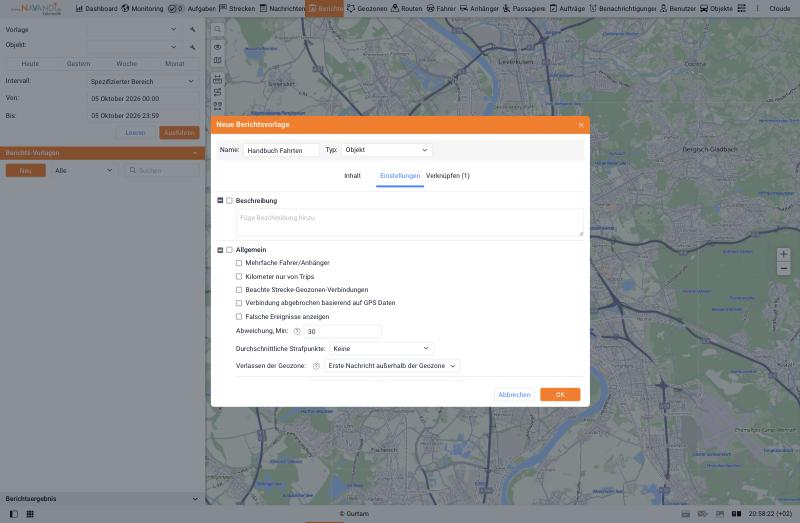
Task: Click the wrench icon next to Objekt
Action: click(193, 47)
